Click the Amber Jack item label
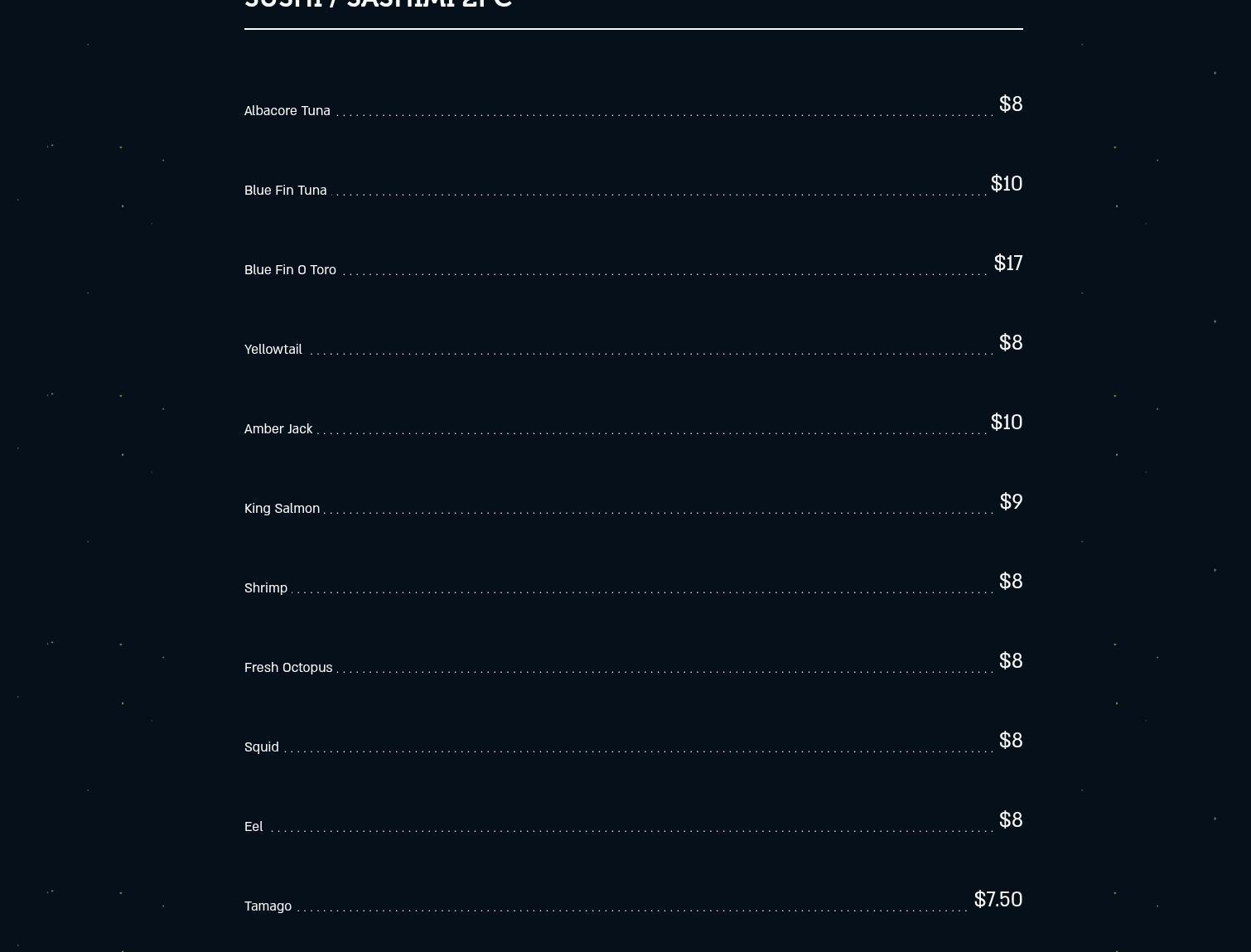This screenshot has height=952, width=1251. [278, 428]
